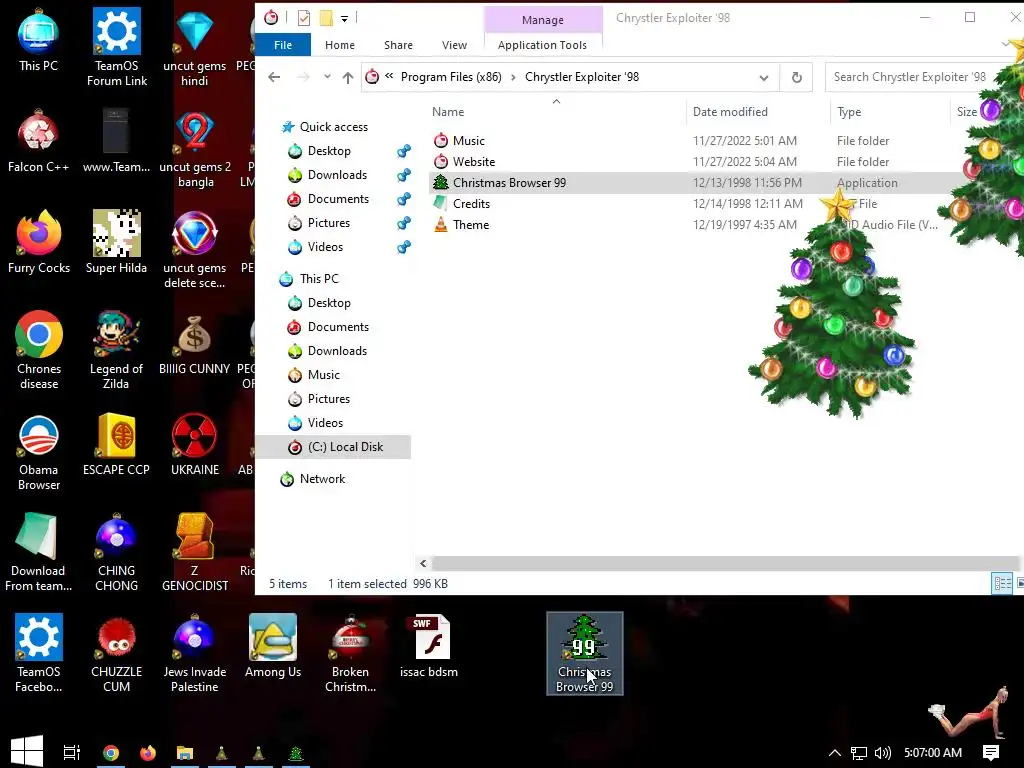Click the Search Chrystler Exploiter '98 box
The width and height of the screenshot is (1024, 768).
tap(910, 77)
